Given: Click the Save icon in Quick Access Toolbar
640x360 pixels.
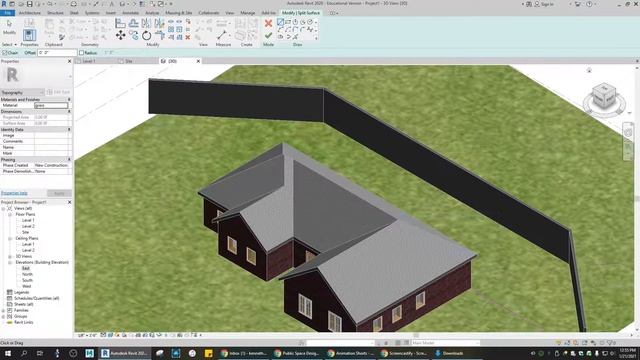Looking at the screenshot, I should point(29,4).
